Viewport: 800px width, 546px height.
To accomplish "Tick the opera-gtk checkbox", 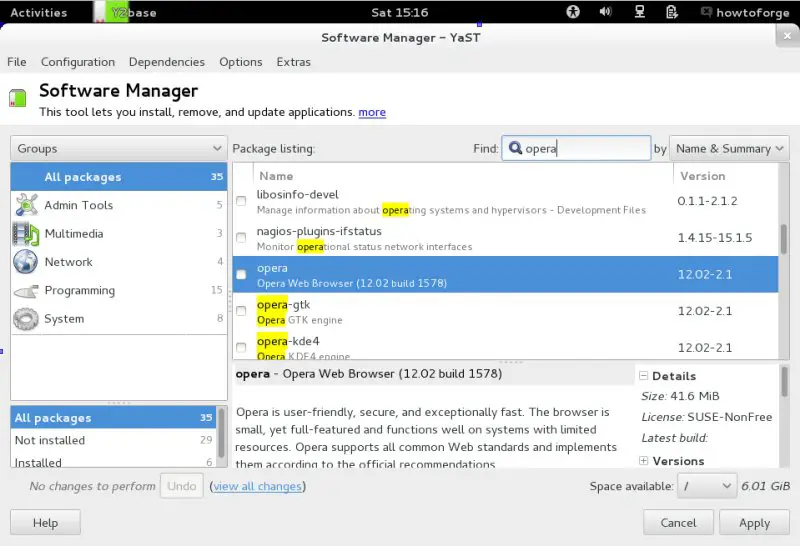I will tap(241, 311).
